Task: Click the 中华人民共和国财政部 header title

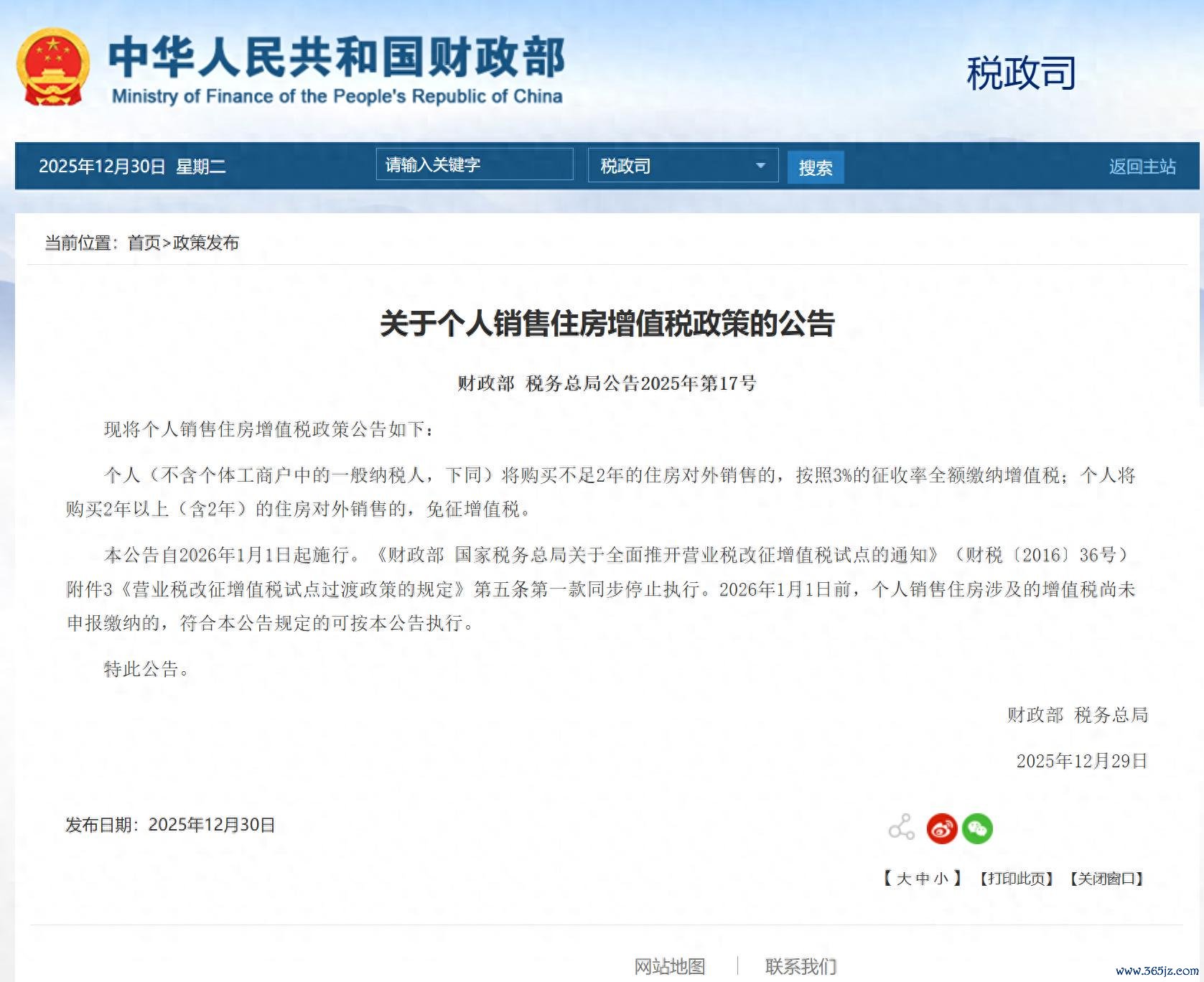Action: [x=336, y=57]
